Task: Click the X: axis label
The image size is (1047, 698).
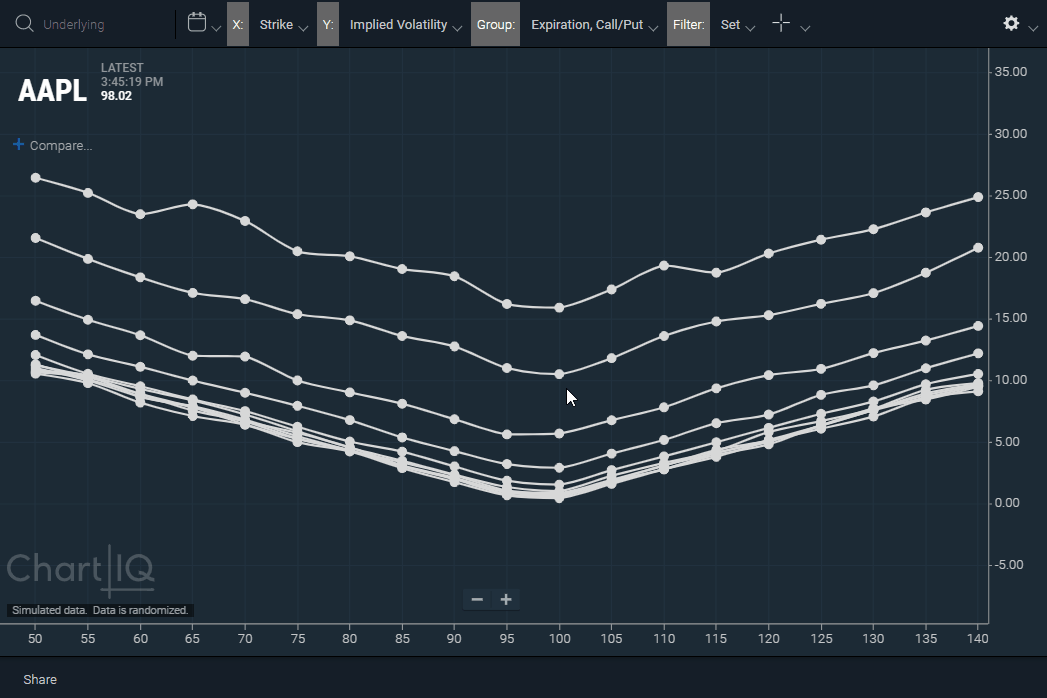Action: point(238,24)
